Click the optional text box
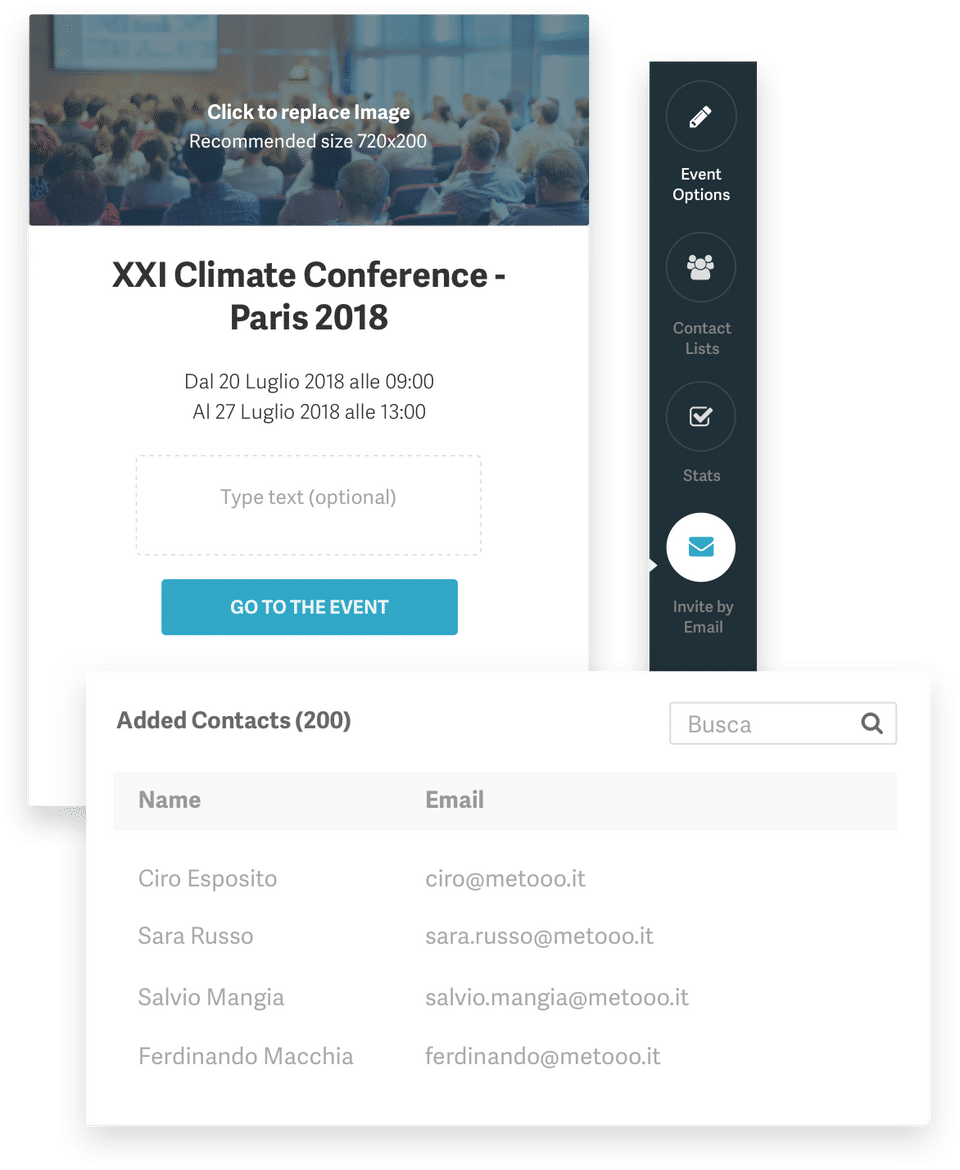This screenshot has height=1170, width=960. (308, 505)
